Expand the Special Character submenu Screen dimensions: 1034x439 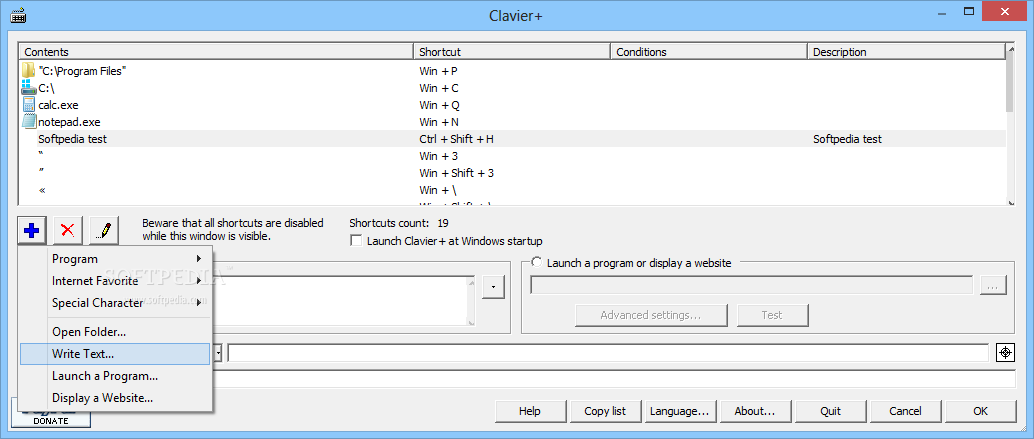[115, 303]
